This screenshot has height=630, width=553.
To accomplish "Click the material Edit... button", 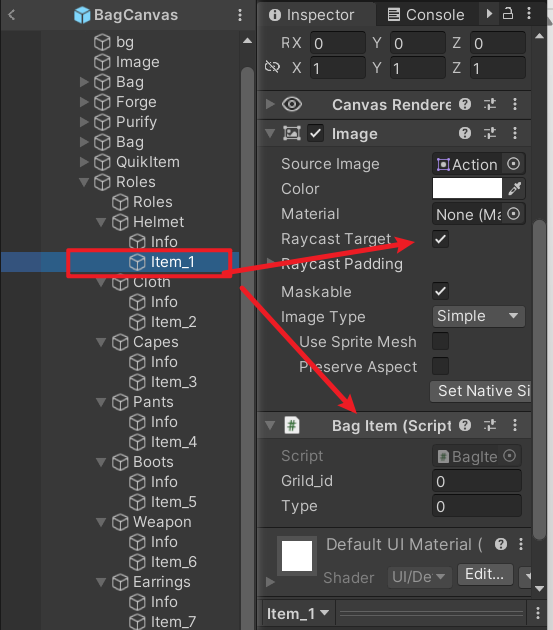I will tap(485, 574).
